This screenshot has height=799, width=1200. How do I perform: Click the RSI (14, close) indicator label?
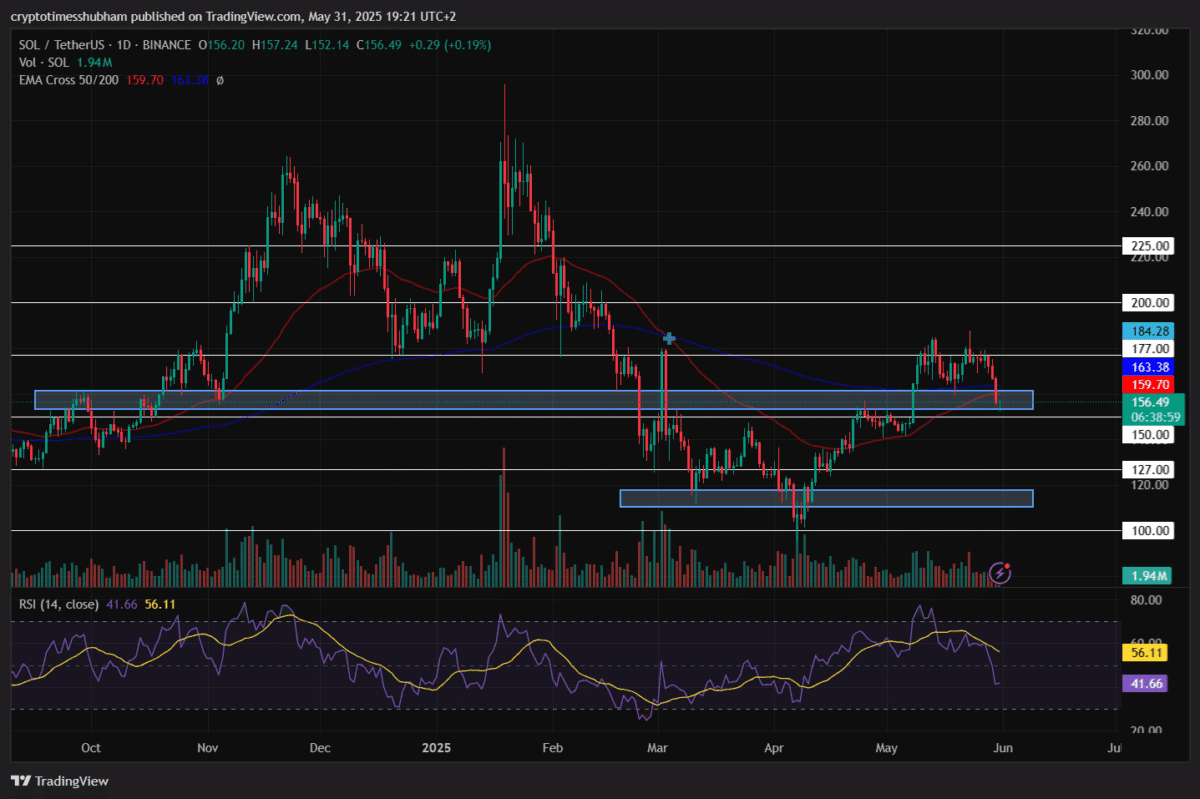tap(58, 604)
